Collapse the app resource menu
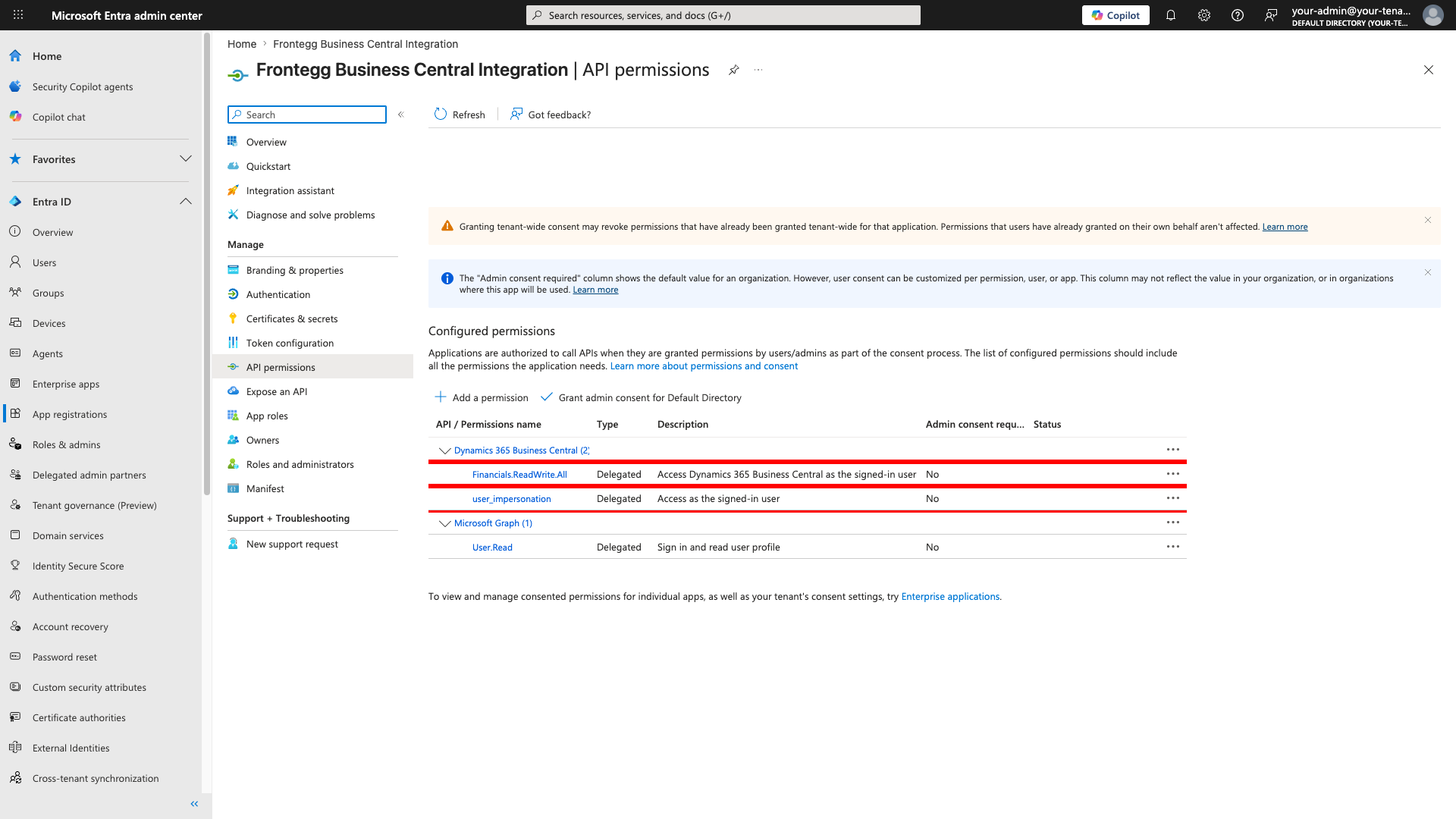 click(x=401, y=115)
